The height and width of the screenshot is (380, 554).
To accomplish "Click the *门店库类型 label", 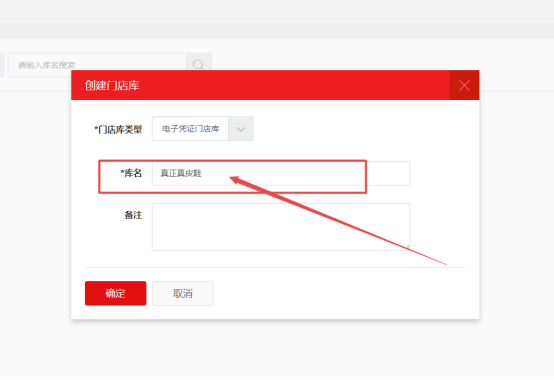I will 118,130.
